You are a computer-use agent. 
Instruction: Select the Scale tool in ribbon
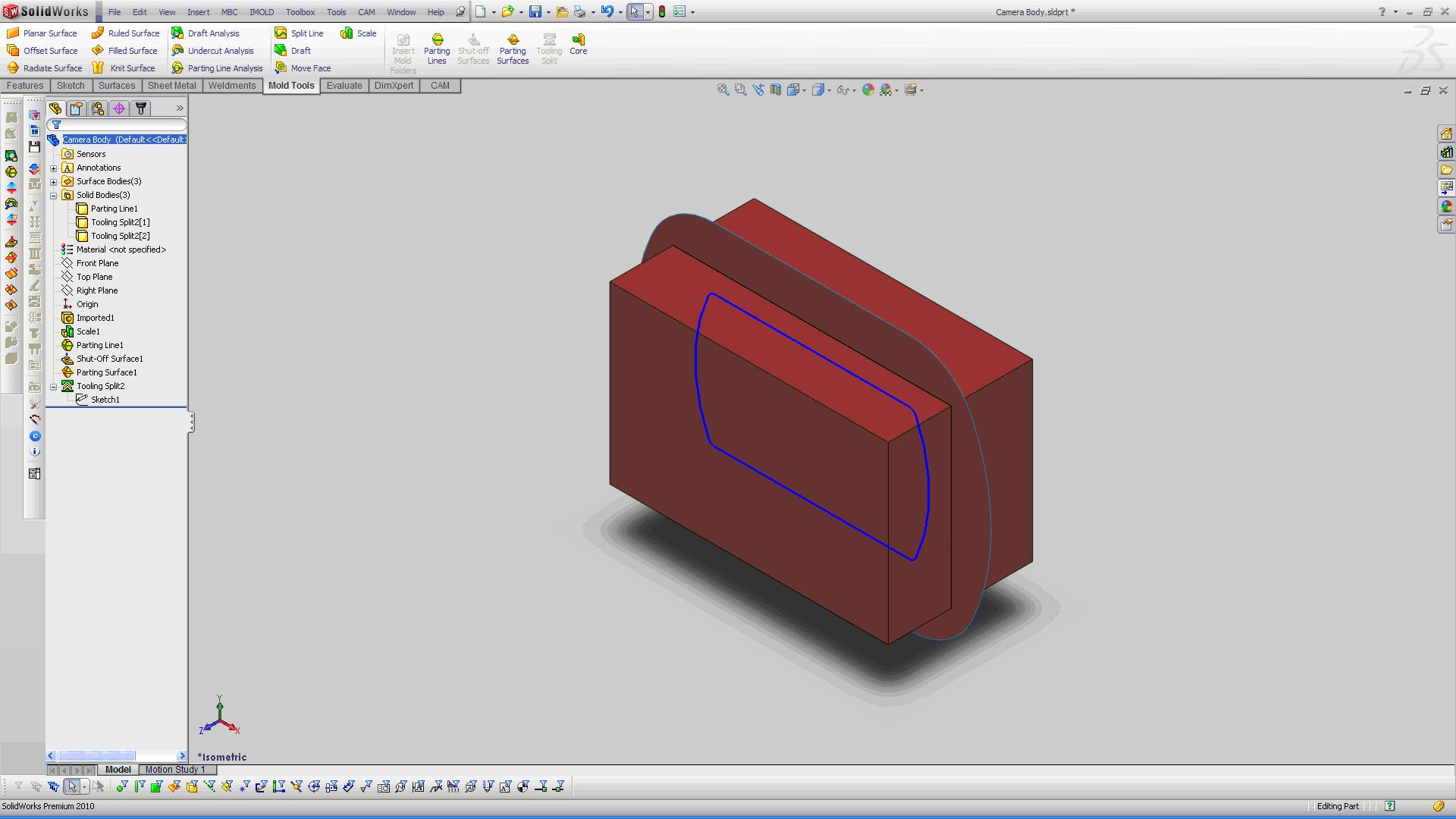pos(358,33)
